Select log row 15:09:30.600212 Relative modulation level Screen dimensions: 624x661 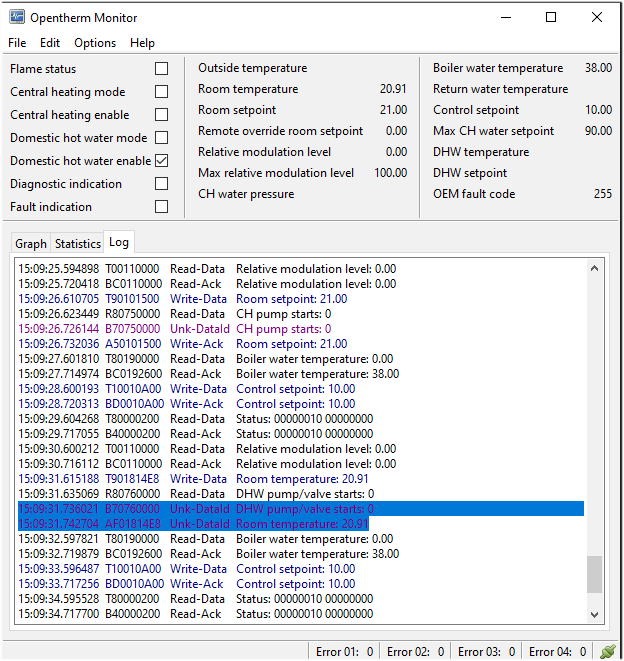301,449
